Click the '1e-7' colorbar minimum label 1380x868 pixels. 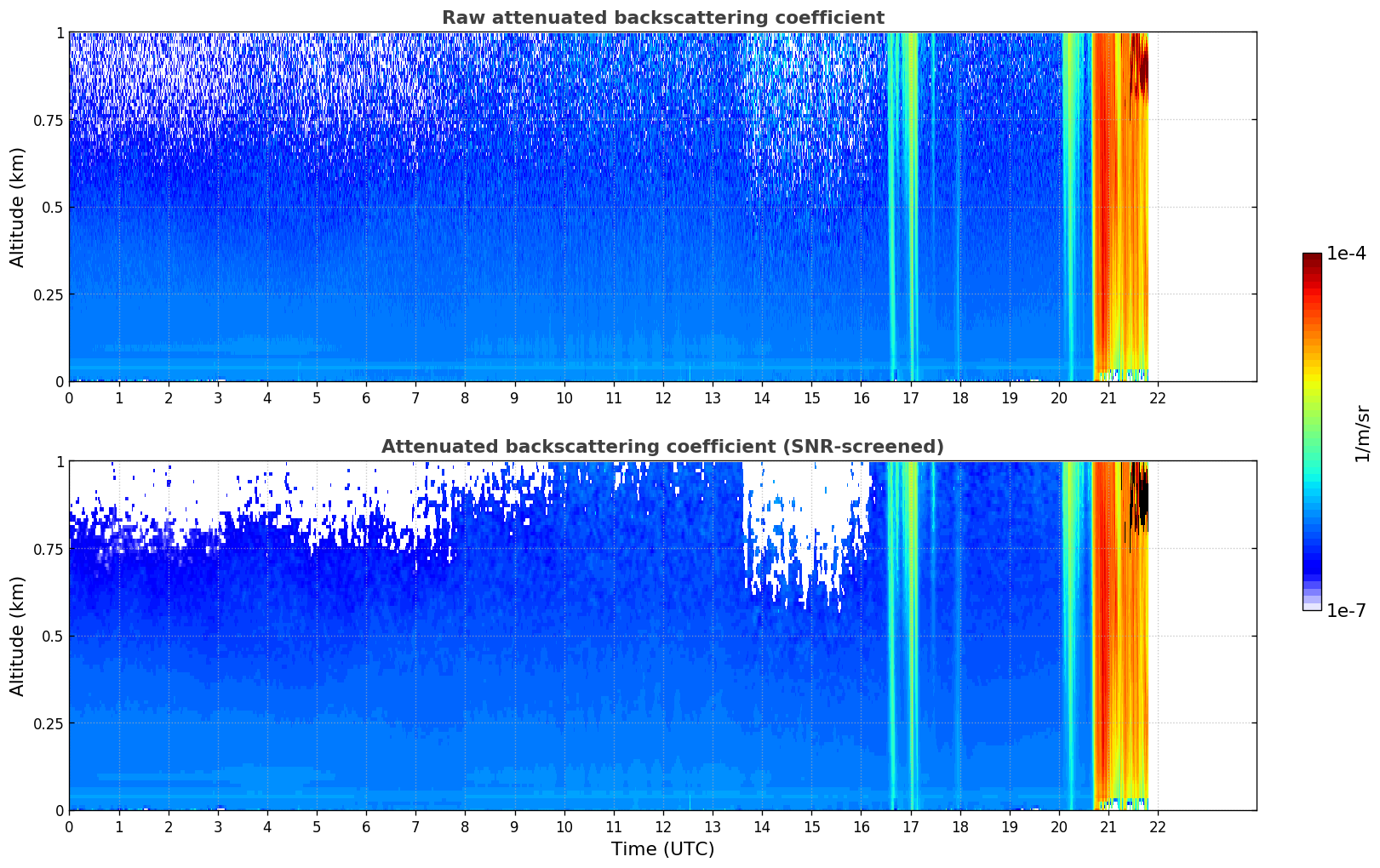[1346, 611]
